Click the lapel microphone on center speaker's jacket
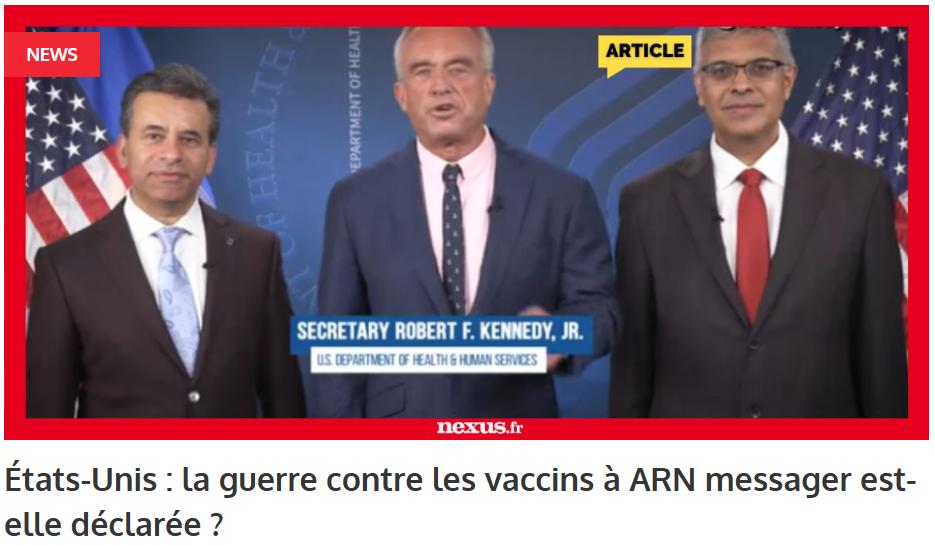Screen dimensions: 935x545 point(494,206)
